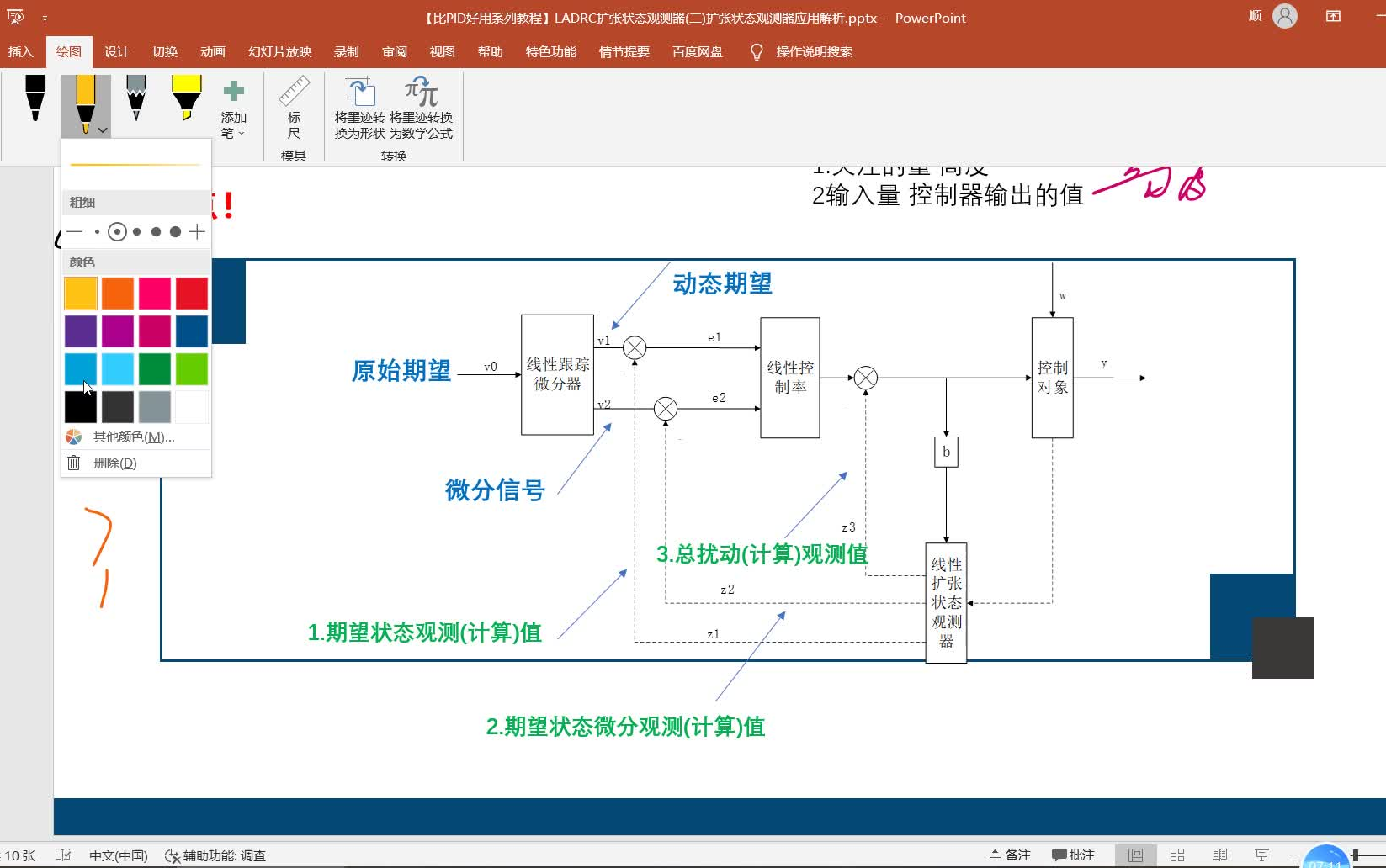The image size is (1386, 868).
Task: Switch to Slide Sorter view
Action: coord(1177,855)
